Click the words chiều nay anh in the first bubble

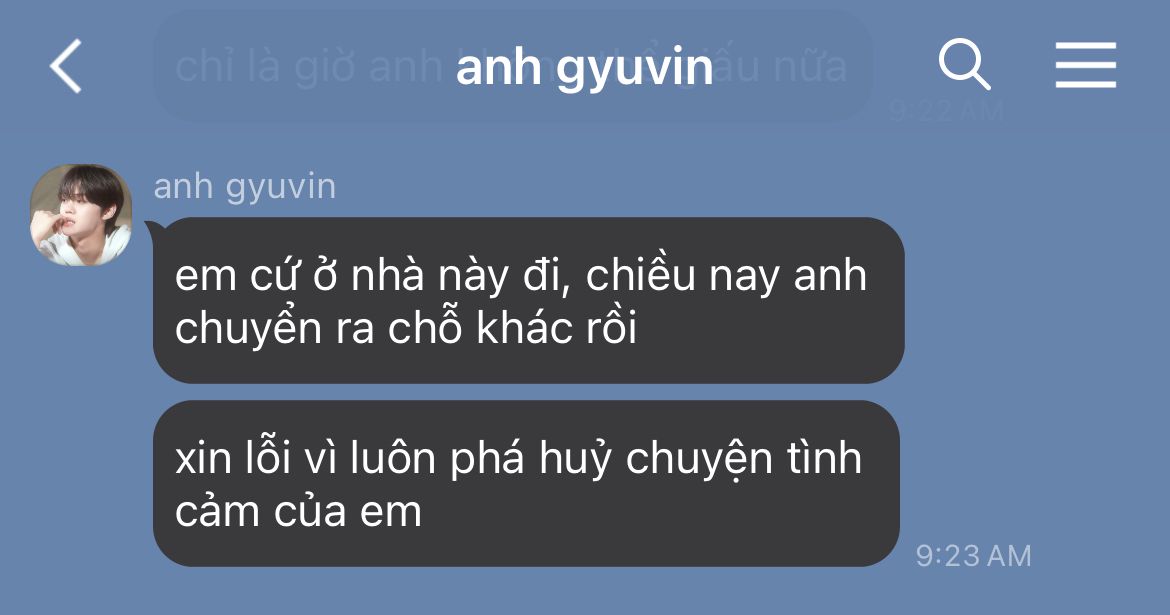(x=726, y=275)
